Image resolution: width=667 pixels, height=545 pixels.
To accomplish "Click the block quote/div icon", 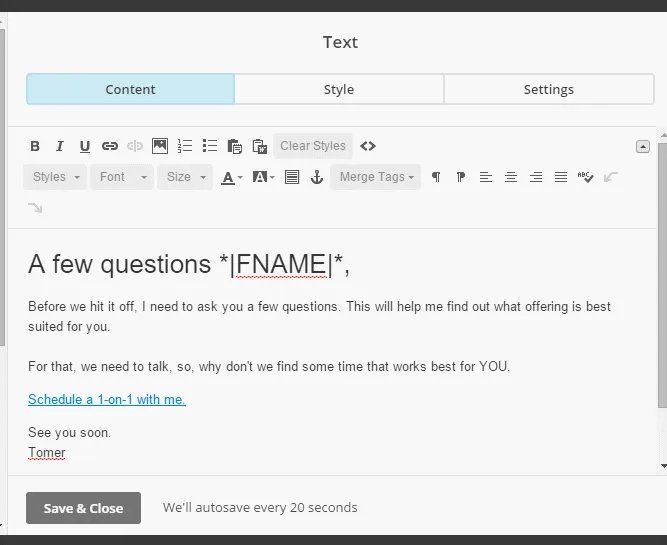I will click(292, 177).
